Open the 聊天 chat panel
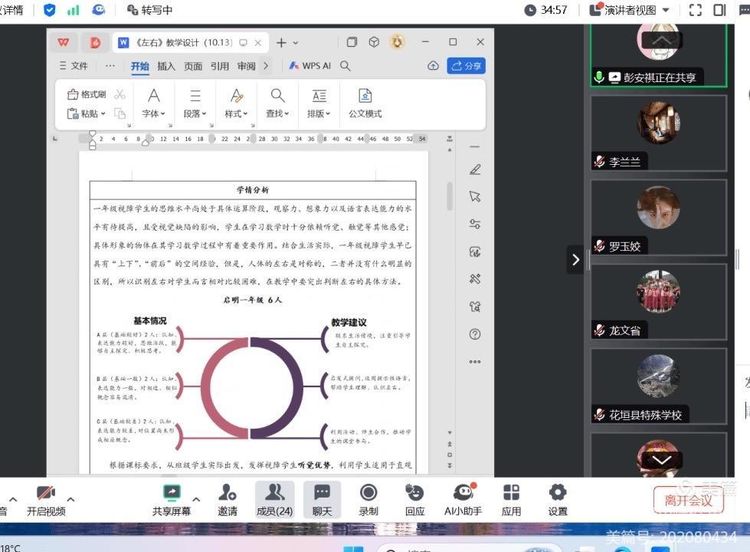This screenshot has height=552, width=750. 322,500
